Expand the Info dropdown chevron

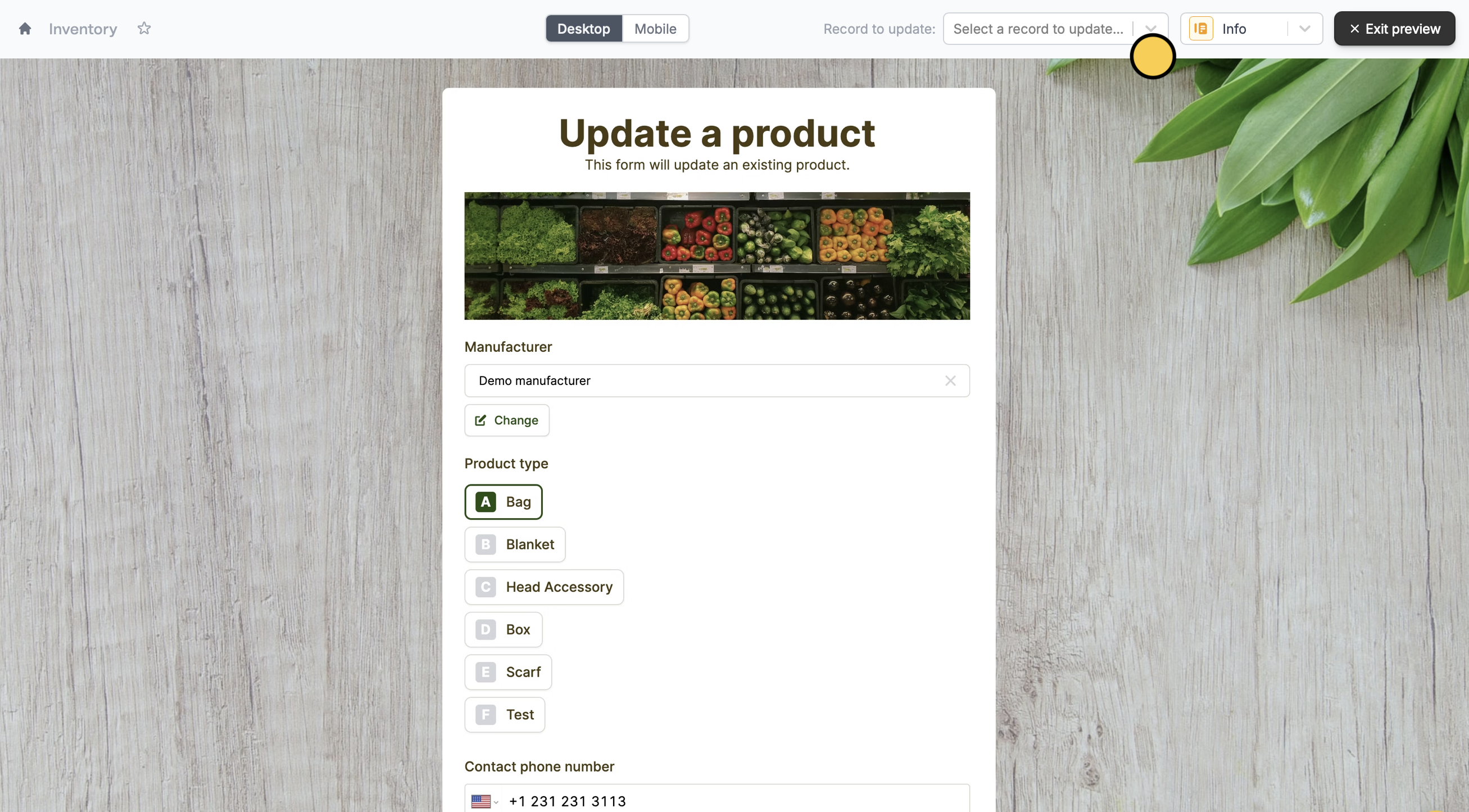(x=1304, y=29)
